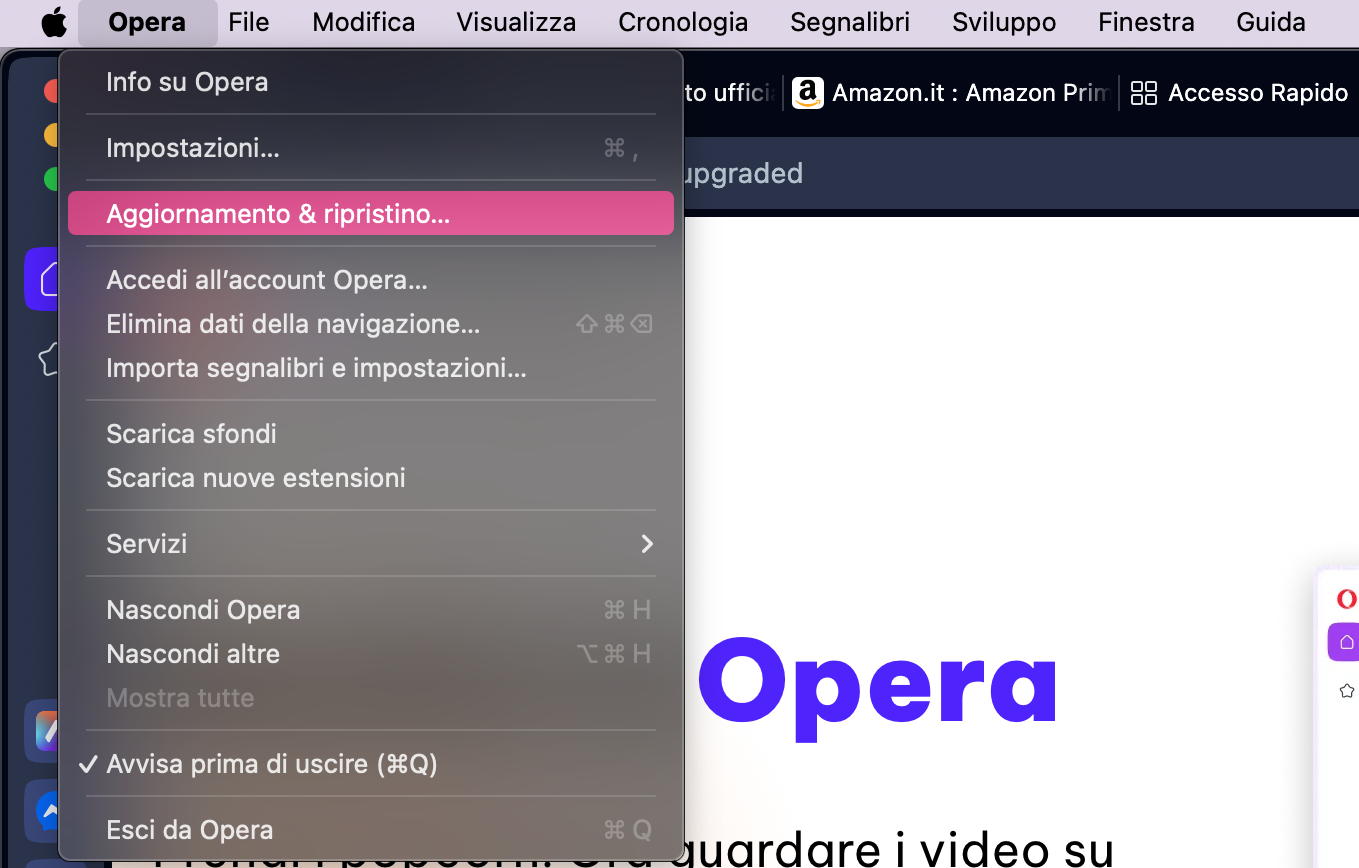Click the star icon in preview thumbnail
Viewport: 1359px width, 868px height.
click(1347, 691)
